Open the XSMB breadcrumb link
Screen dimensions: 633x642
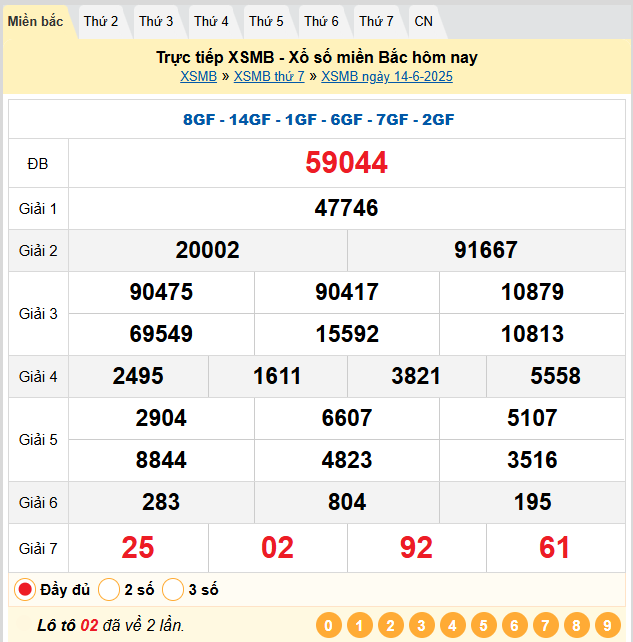[x=198, y=76]
